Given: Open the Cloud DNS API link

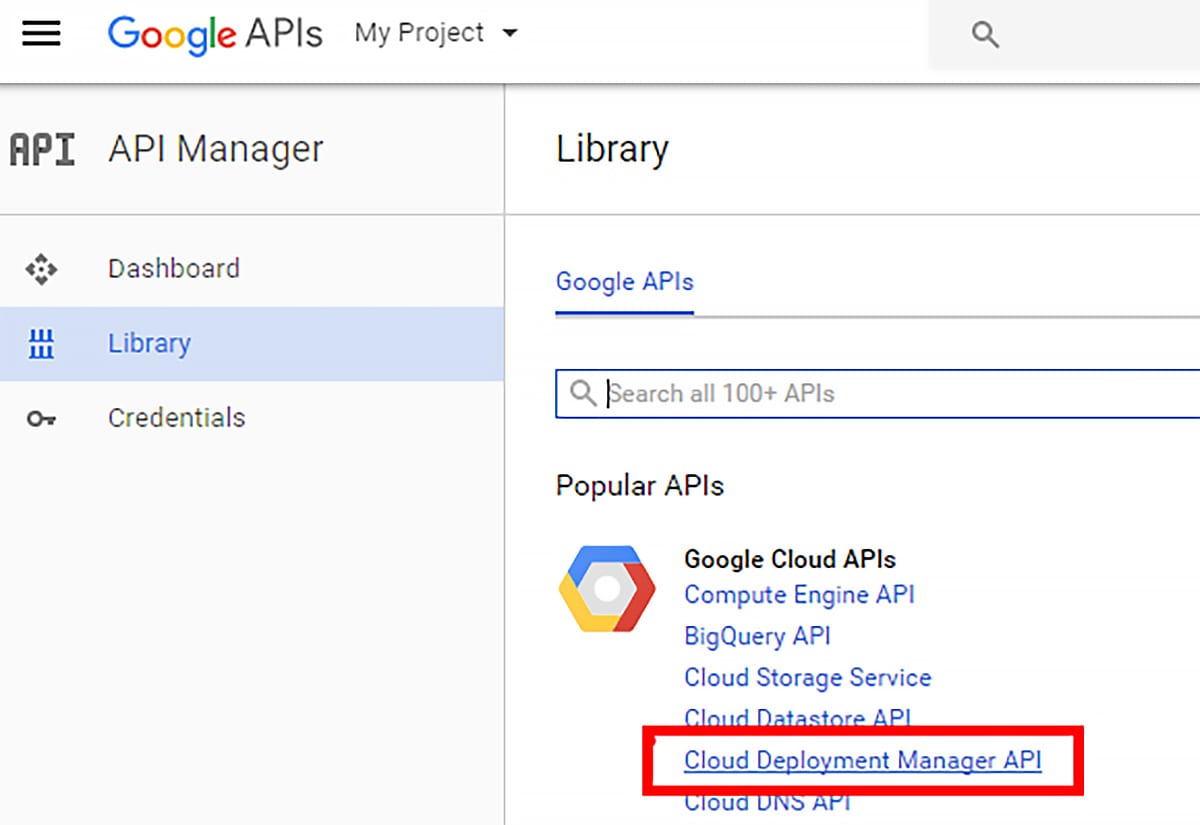Looking at the screenshot, I should click(x=767, y=802).
